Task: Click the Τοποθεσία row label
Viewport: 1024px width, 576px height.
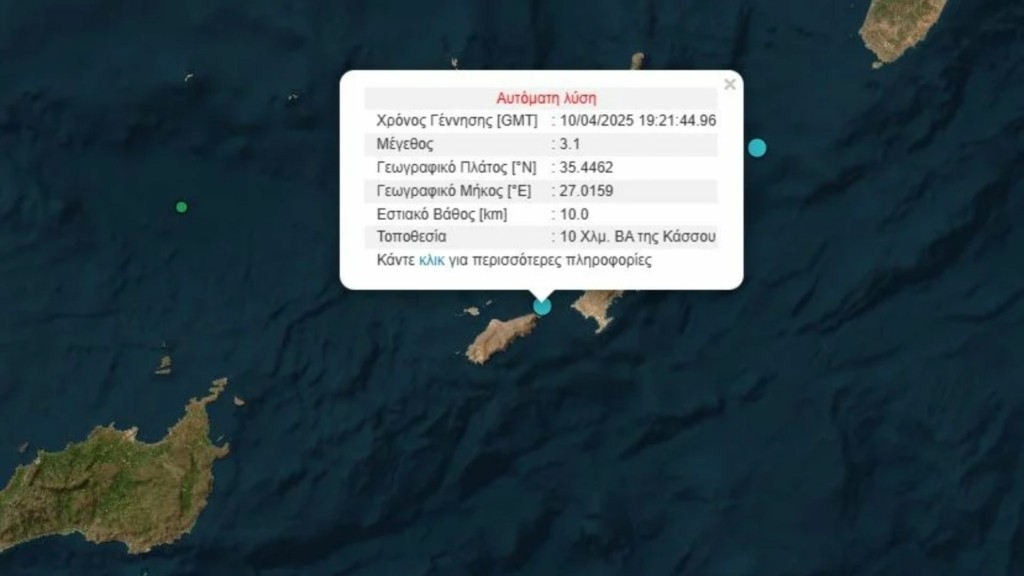Action: click(x=411, y=236)
